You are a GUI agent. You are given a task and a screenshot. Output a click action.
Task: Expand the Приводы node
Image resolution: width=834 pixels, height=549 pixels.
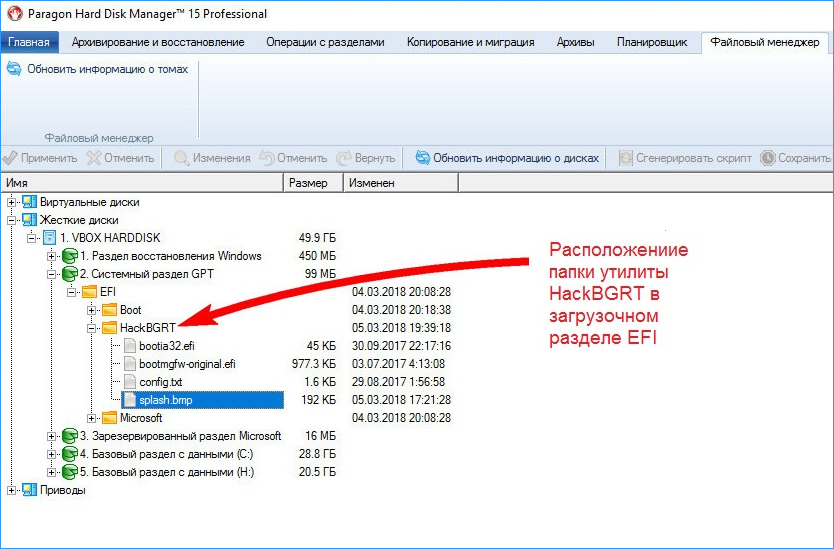coord(11,490)
